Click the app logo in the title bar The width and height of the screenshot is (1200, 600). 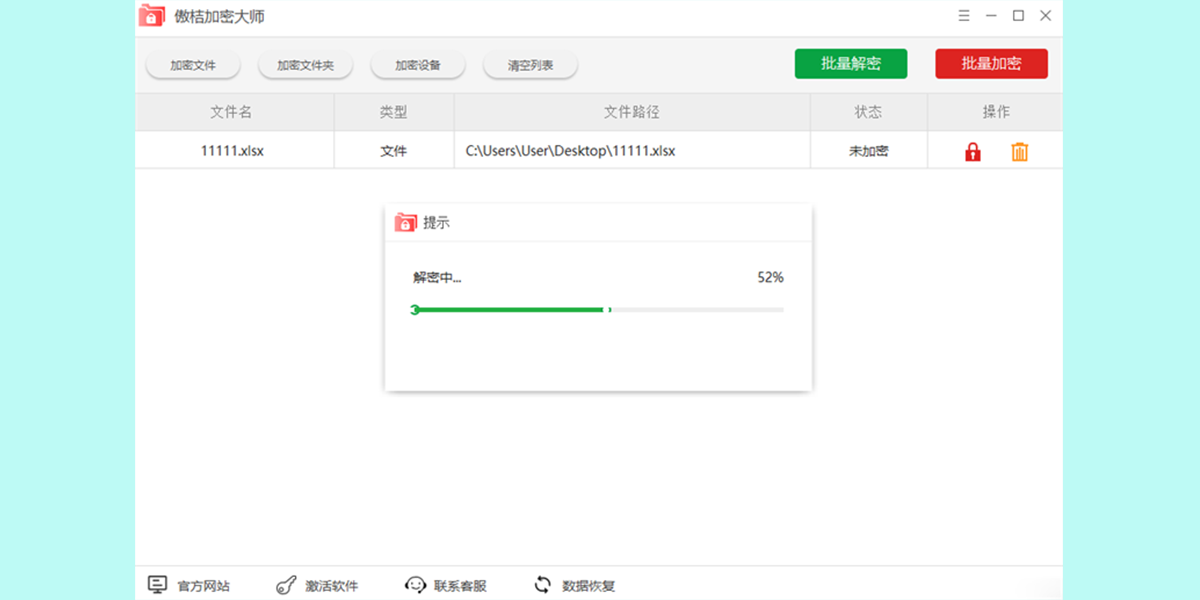coord(150,16)
